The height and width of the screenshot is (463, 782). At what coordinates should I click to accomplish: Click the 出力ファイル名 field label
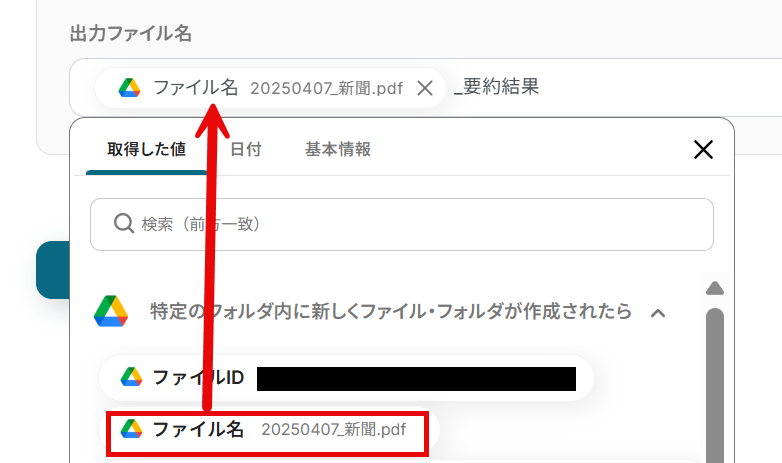click(131, 33)
